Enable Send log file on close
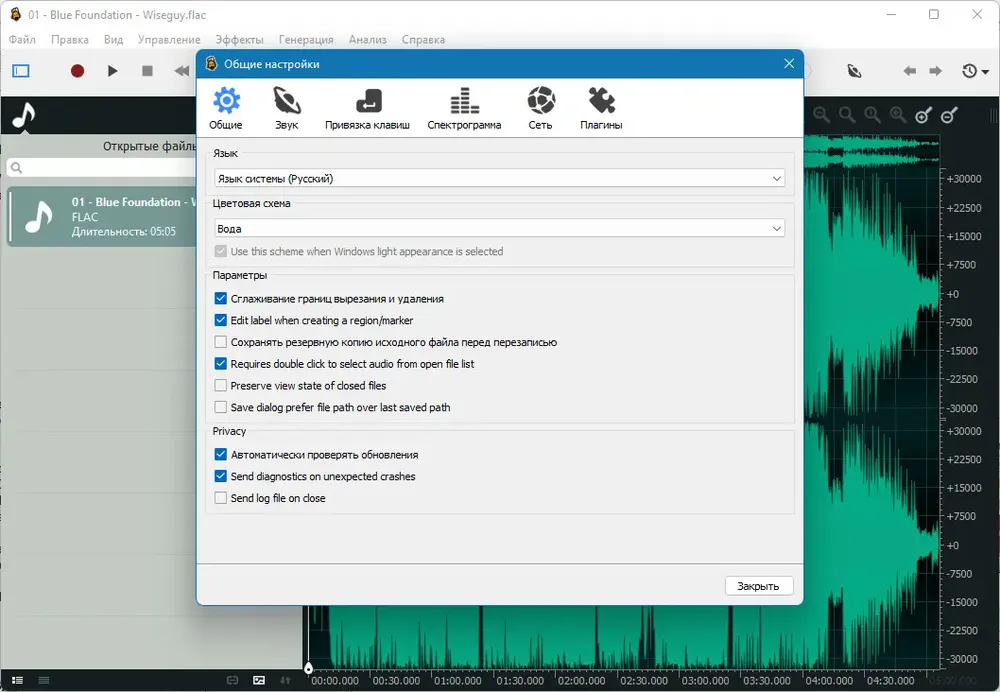 point(221,497)
